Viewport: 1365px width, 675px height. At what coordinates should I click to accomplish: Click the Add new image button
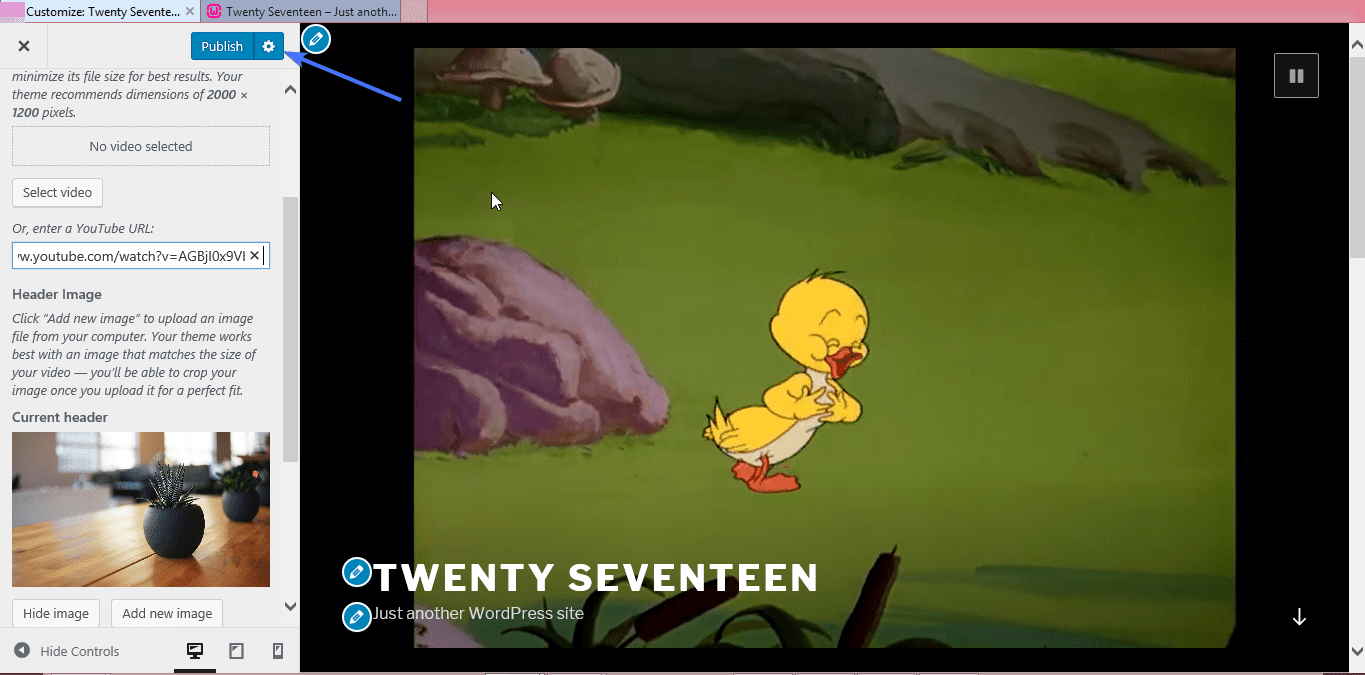tap(167, 613)
